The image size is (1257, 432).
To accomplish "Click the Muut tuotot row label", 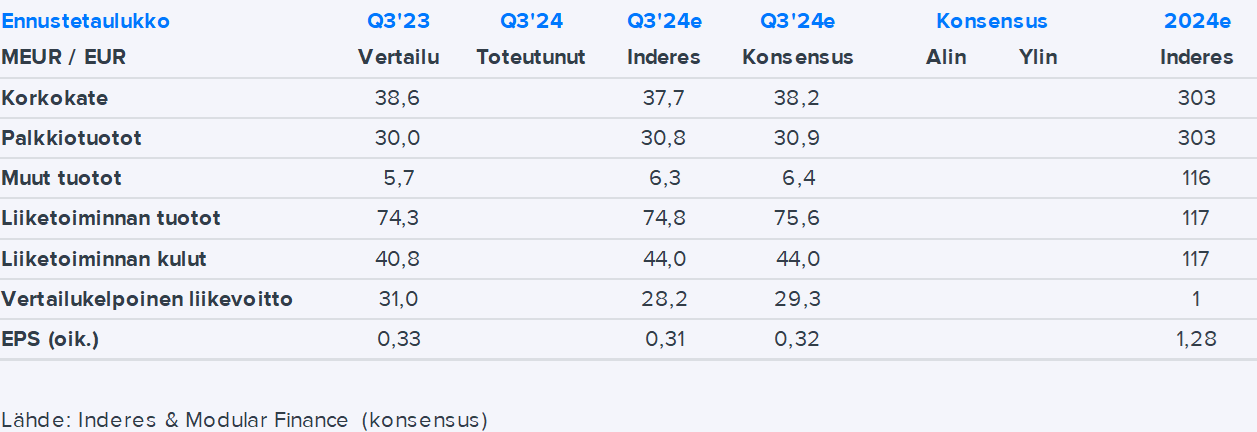I will click(x=62, y=178).
